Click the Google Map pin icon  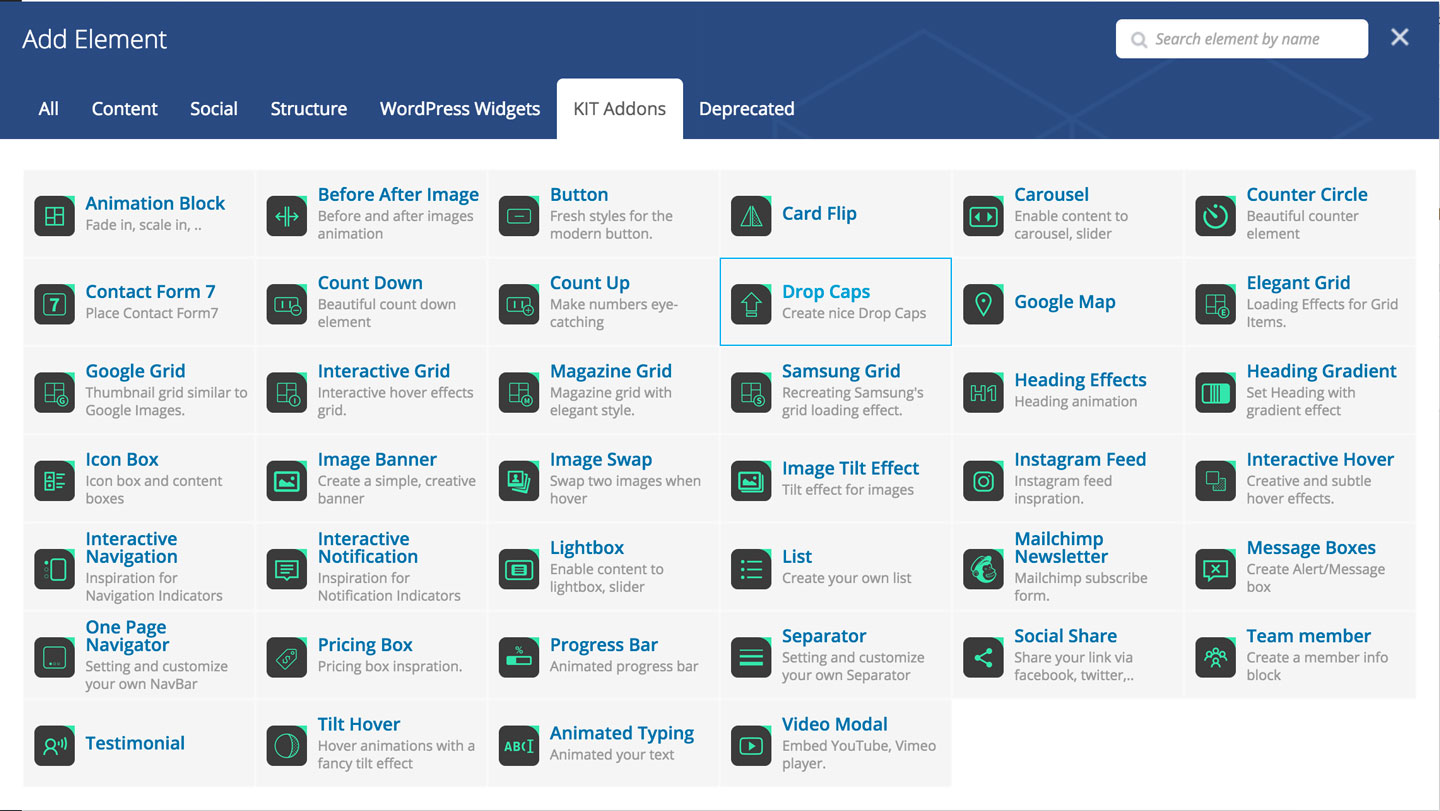click(x=983, y=304)
